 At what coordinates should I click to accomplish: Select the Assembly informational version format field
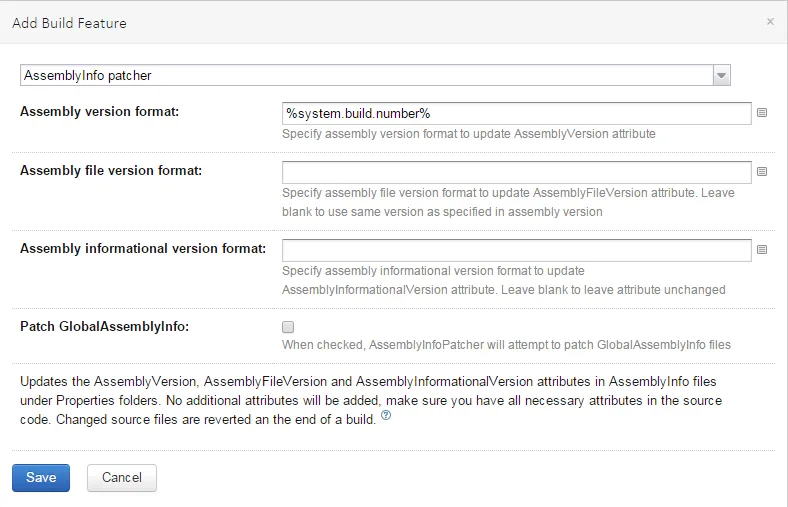(516, 250)
